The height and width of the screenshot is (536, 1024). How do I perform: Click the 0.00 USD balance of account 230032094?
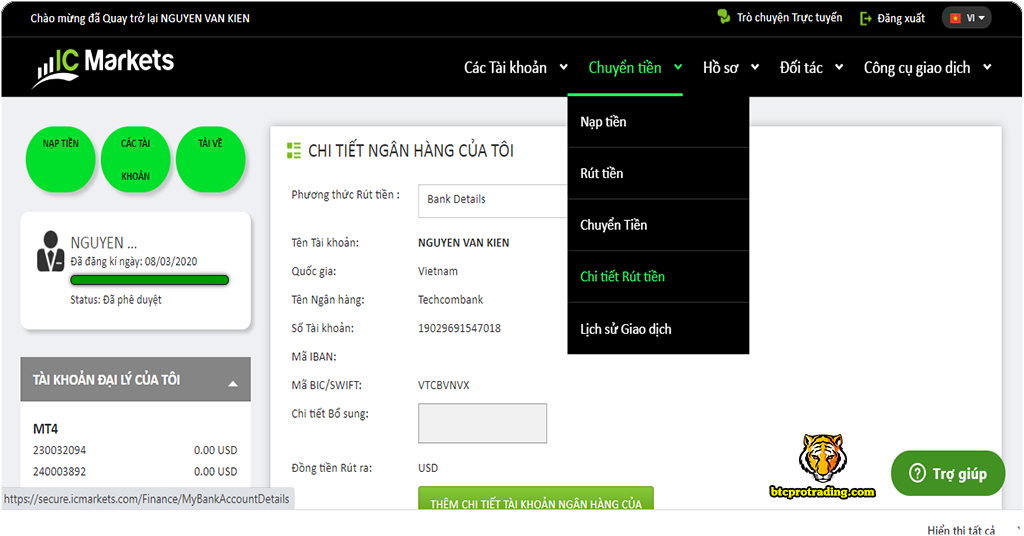pos(216,450)
